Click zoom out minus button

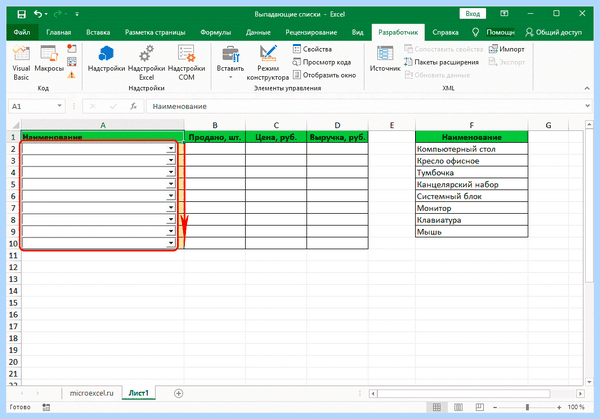[495, 408]
